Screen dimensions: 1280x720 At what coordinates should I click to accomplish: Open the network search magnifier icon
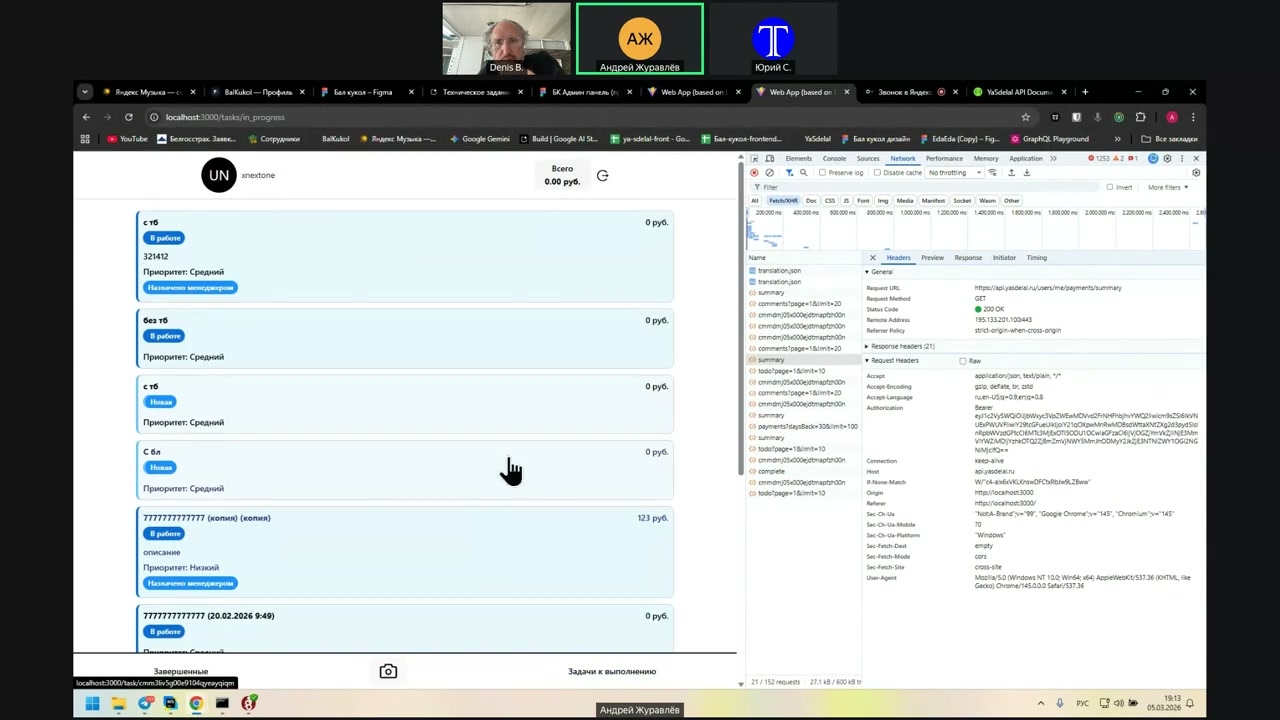(x=803, y=173)
